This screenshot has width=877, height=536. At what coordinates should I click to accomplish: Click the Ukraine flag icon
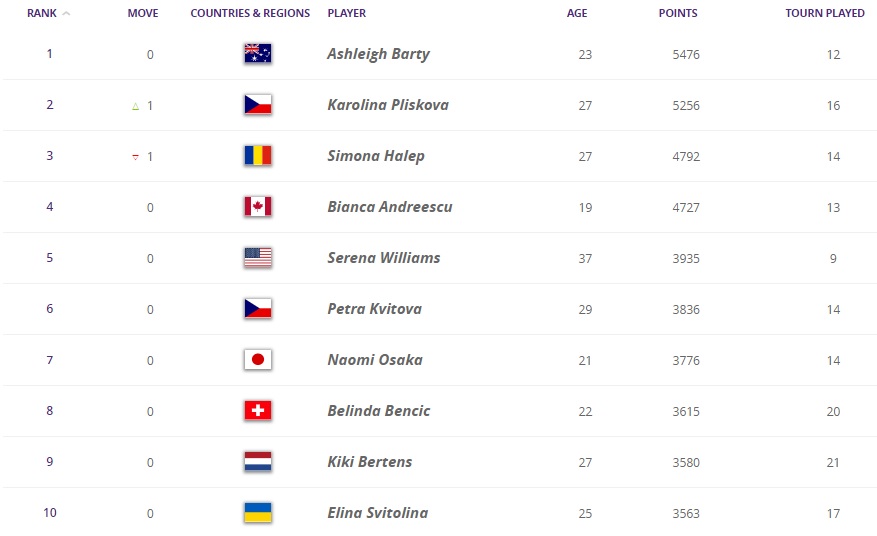point(258,513)
